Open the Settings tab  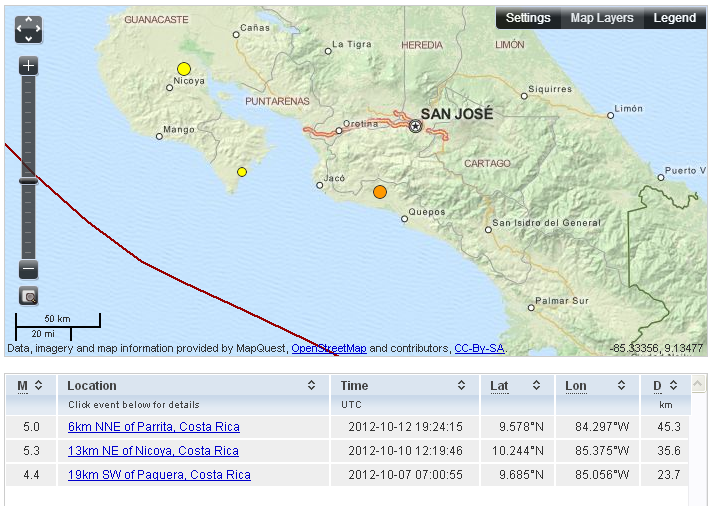click(528, 18)
